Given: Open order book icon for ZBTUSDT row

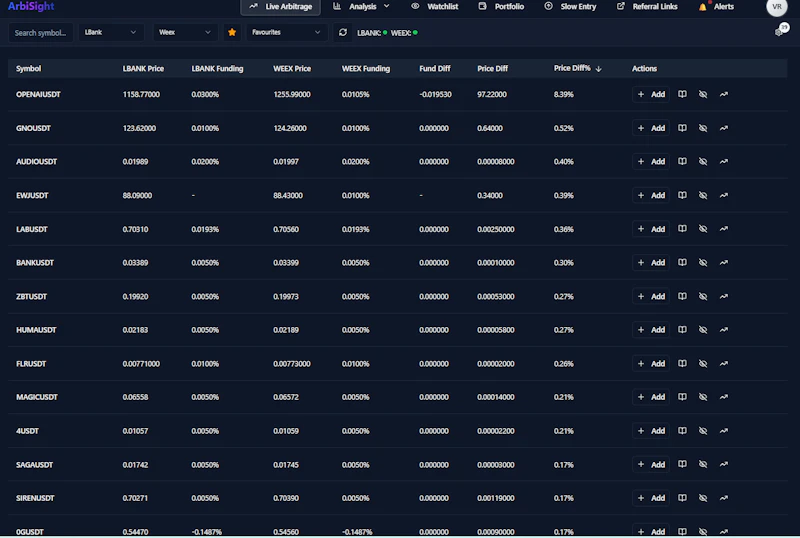Looking at the screenshot, I should [x=682, y=297].
